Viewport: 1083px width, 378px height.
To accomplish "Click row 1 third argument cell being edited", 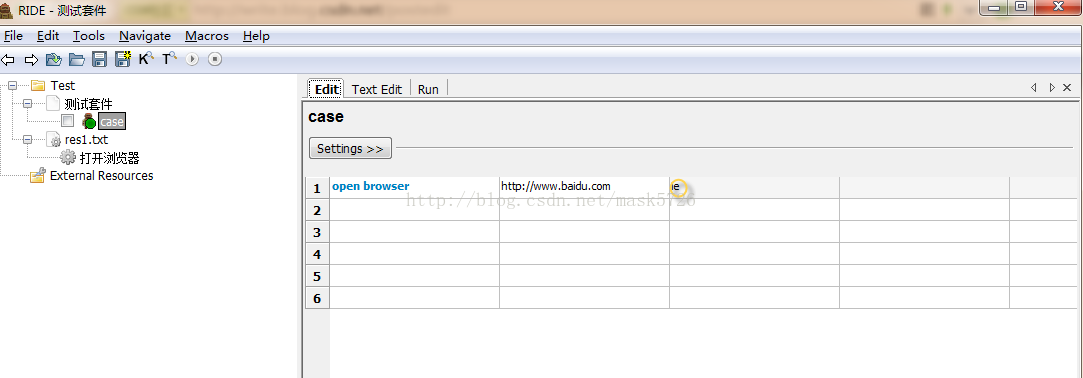I will [754, 187].
